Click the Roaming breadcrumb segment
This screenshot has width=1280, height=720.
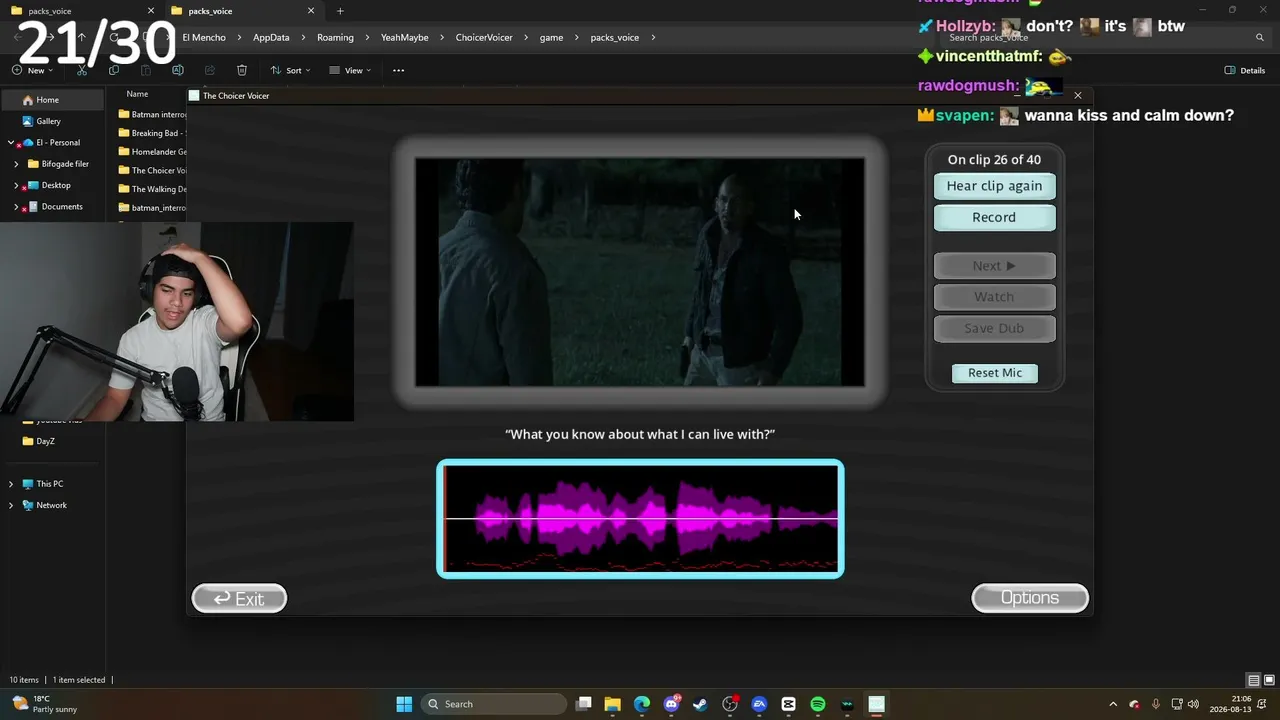(335, 37)
